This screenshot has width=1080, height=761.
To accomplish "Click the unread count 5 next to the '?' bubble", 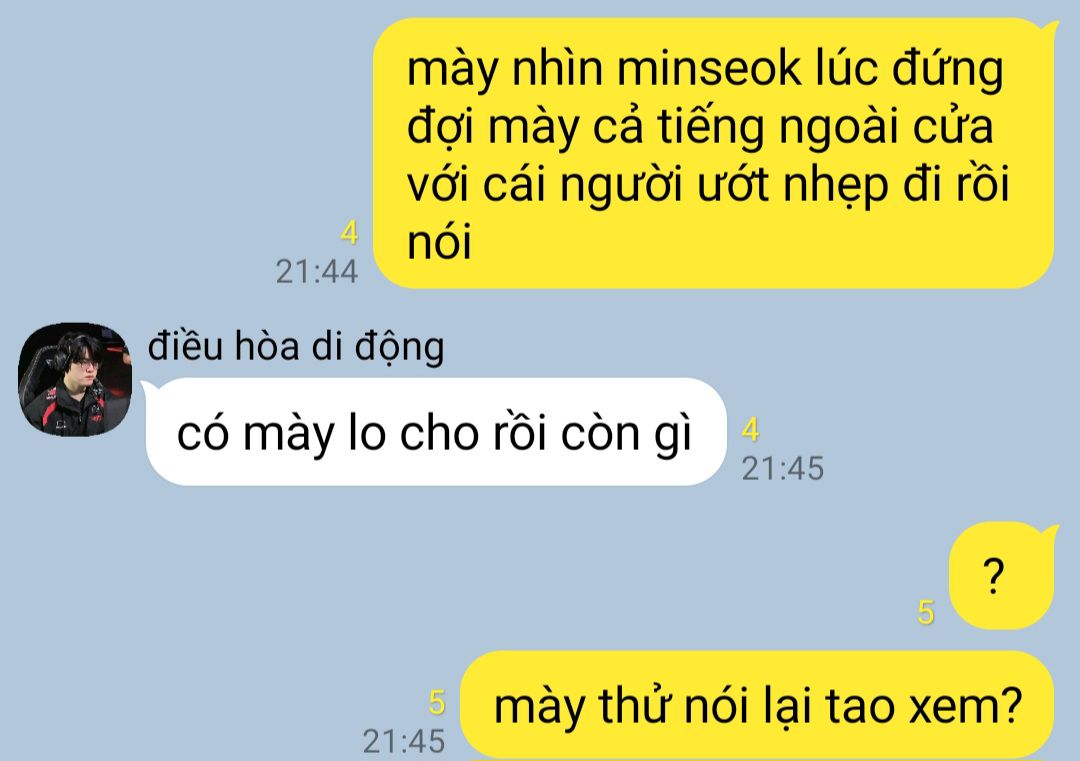I will (x=926, y=612).
